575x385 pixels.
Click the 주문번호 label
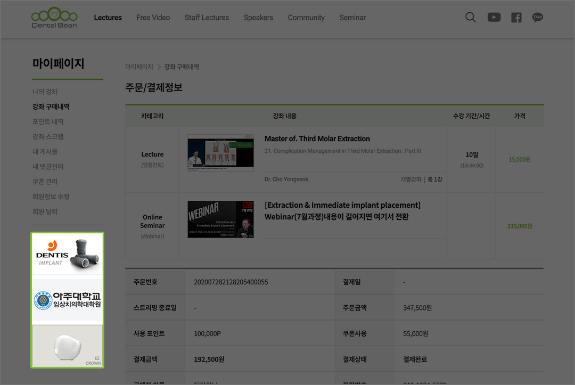tap(145, 282)
